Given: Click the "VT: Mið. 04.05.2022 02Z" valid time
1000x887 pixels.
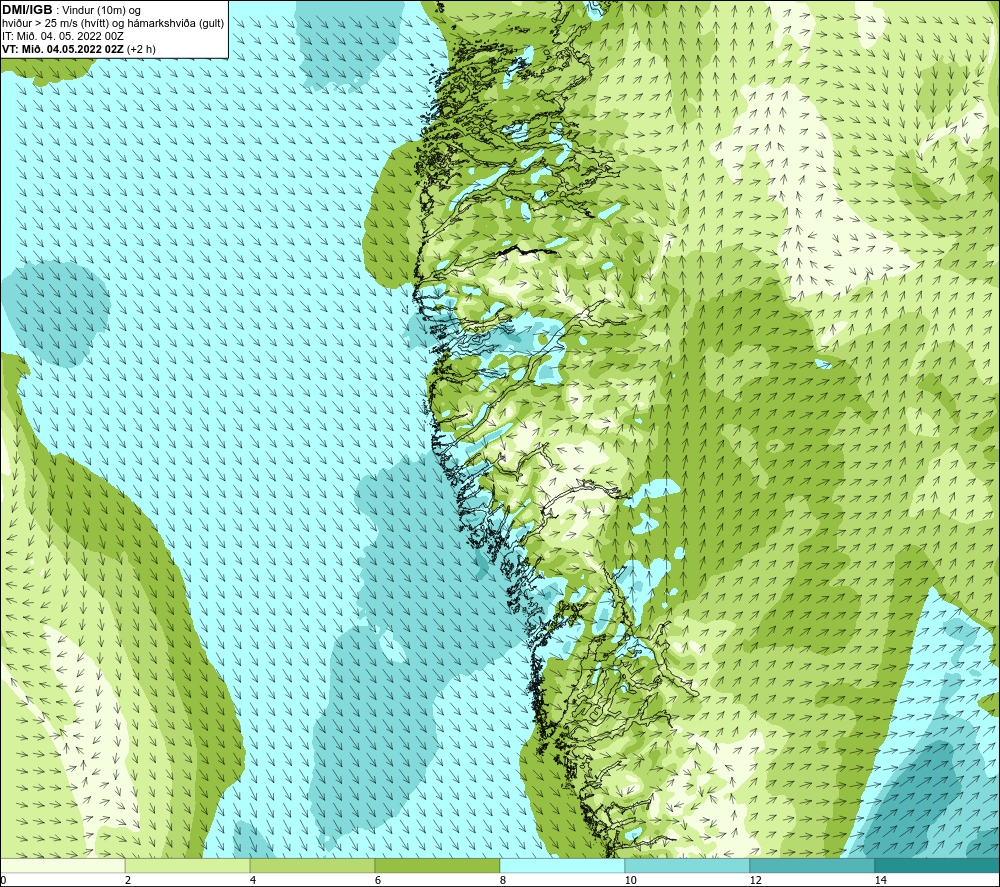Looking at the screenshot, I should [x=62, y=48].
